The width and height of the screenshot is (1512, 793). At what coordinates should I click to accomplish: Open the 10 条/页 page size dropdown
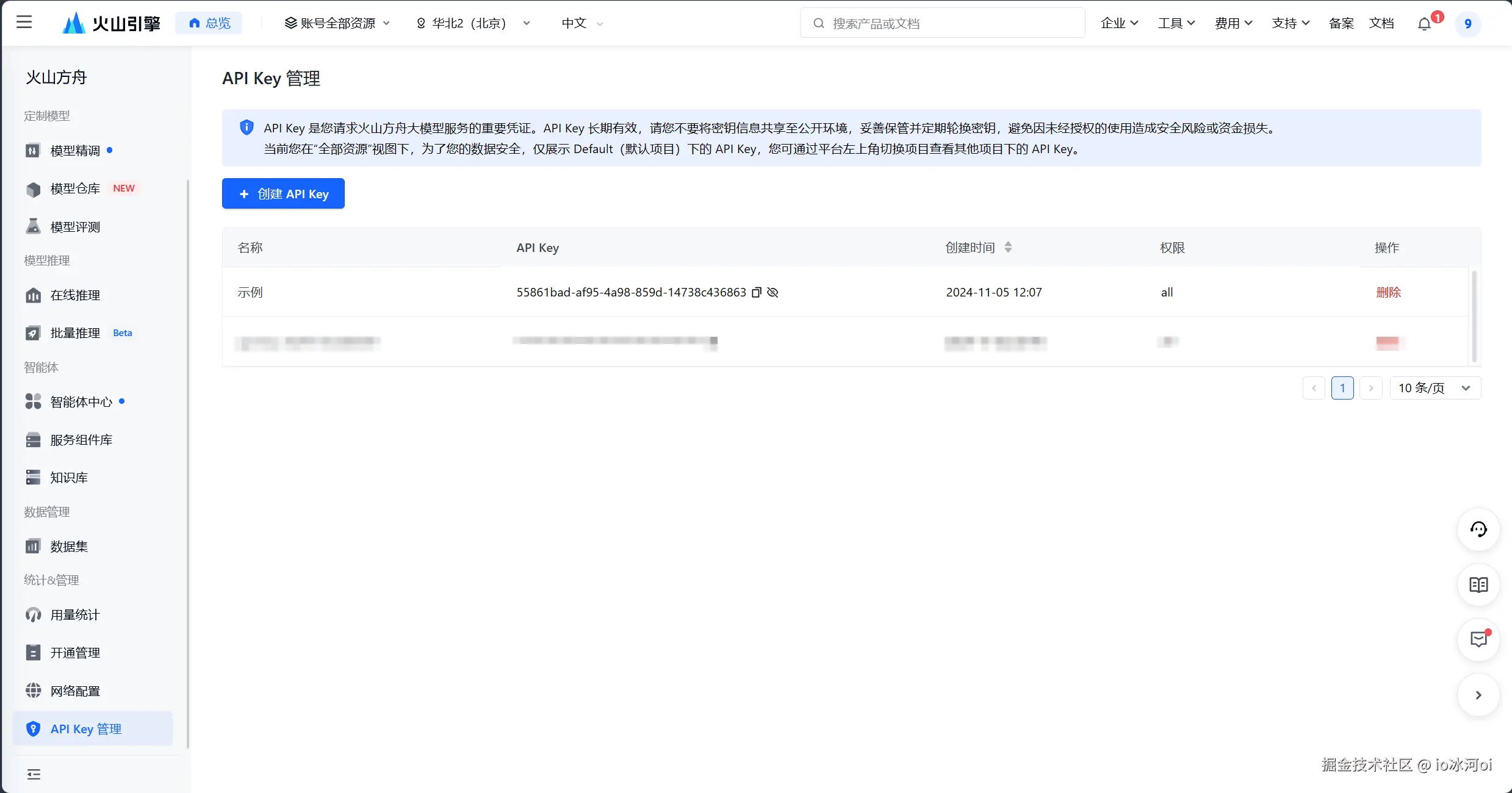pyautogui.click(x=1435, y=388)
